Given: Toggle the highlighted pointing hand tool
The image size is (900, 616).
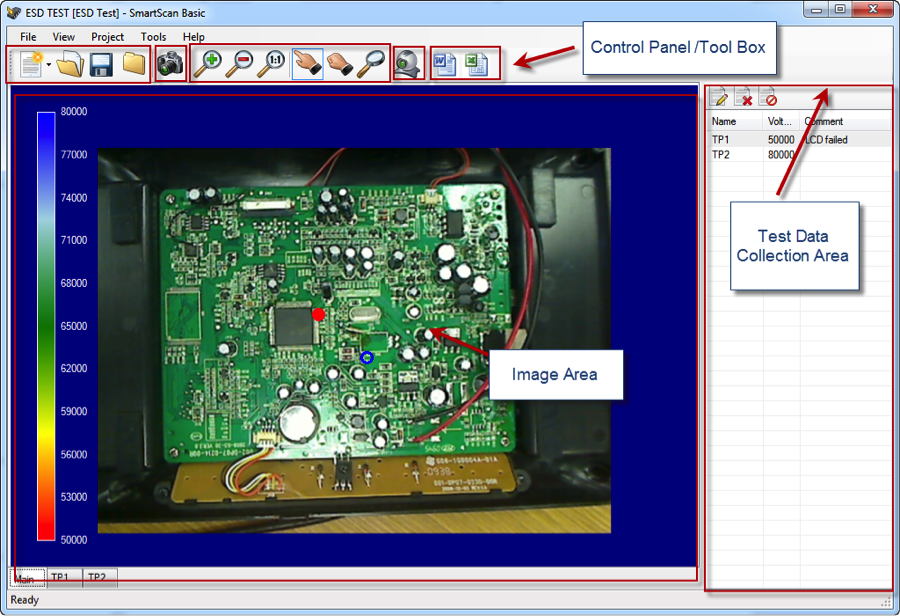Looking at the screenshot, I should pyautogui.click(x=307, y=66).
